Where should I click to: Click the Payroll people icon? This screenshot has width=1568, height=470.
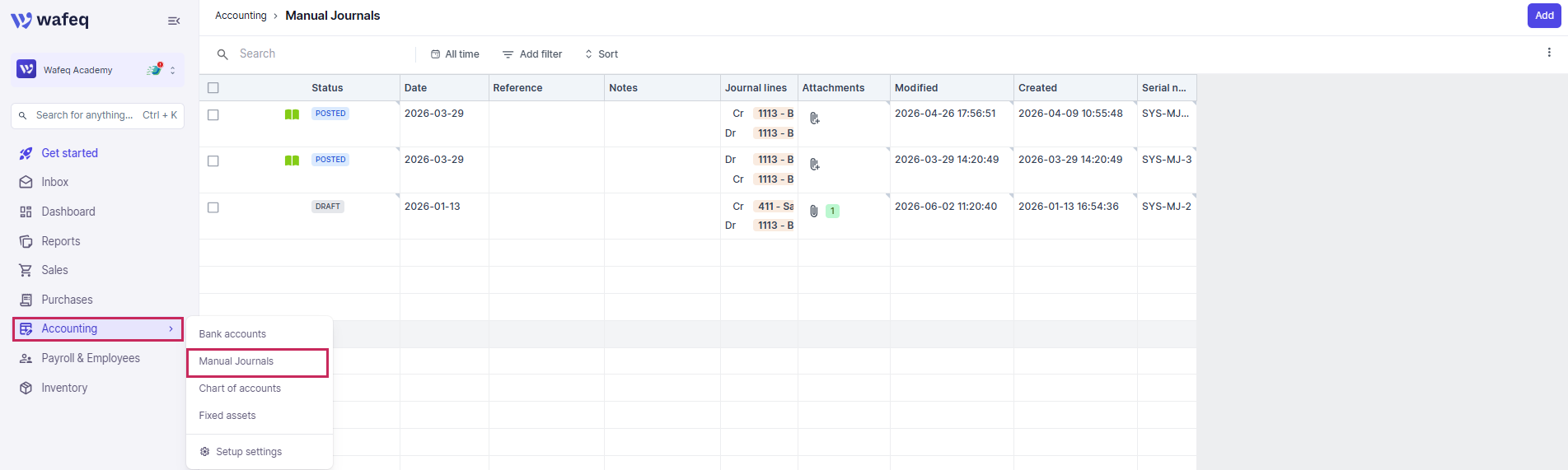tap(26, 359)
